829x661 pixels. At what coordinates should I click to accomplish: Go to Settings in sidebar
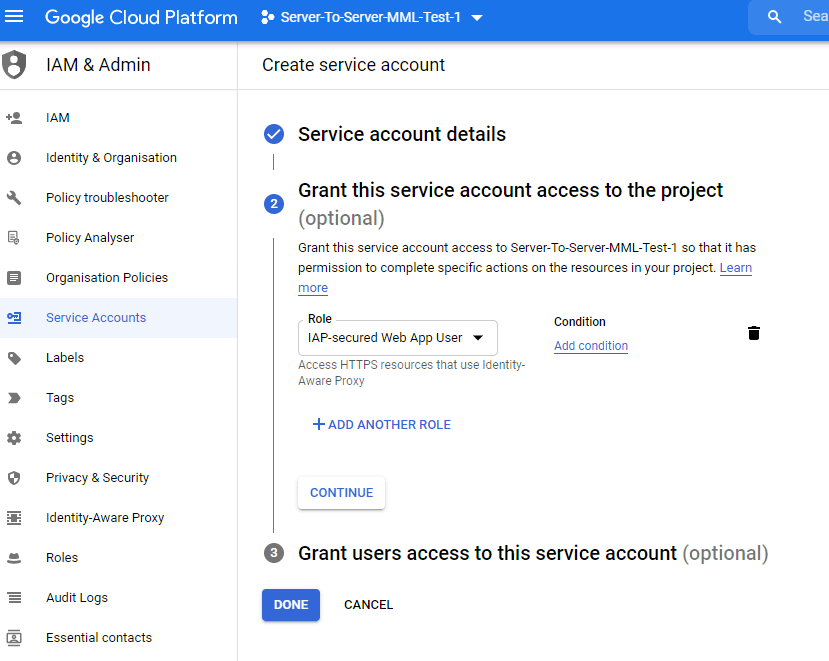[x=118, y=438]
